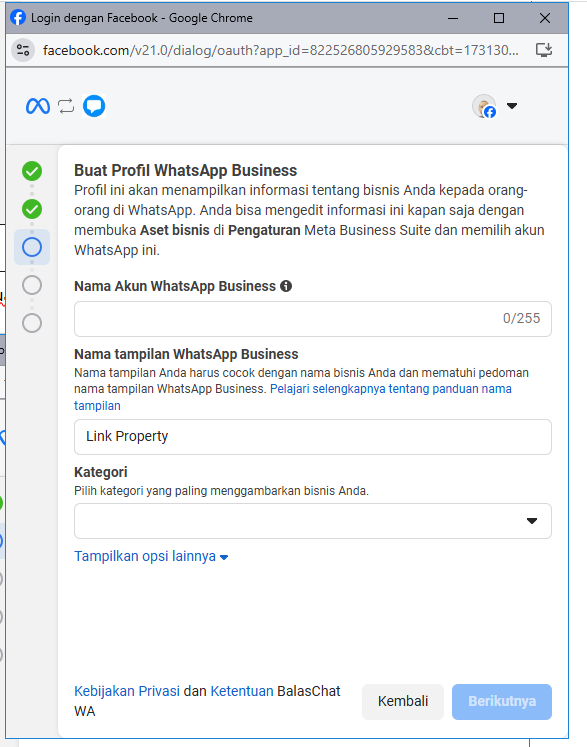Close the Login dengan Facebook window
Screen dimensions: 587x747
click(545, 18)
